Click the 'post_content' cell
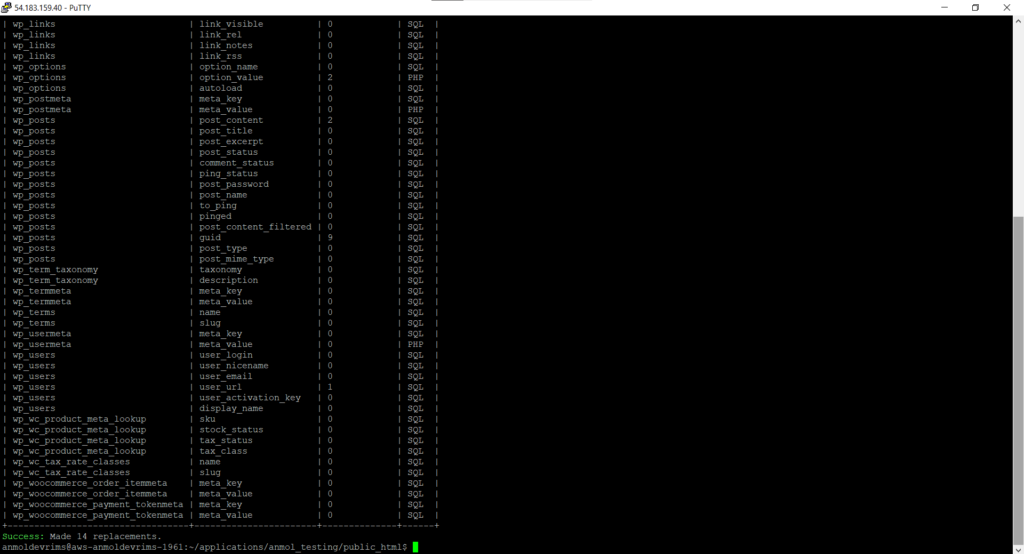 [231, 120]
